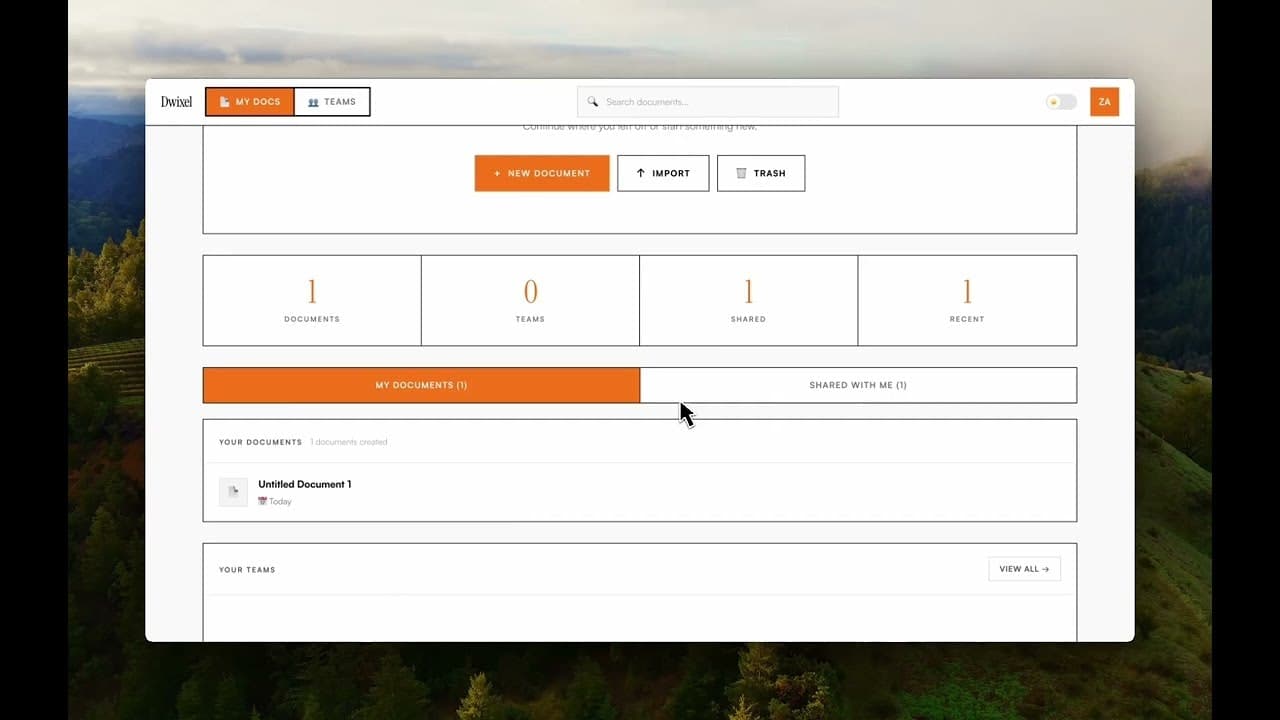Click the IMPORT button
This screenshot has height=720, width=1280.
663,173
